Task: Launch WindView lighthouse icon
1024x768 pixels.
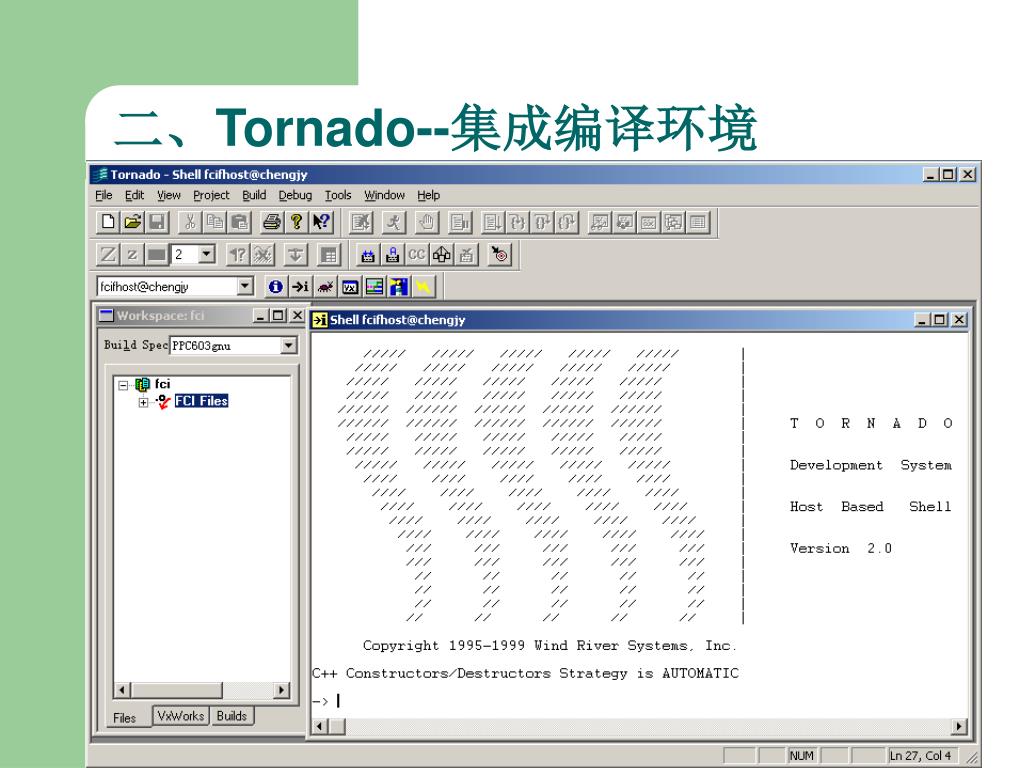Action: [399, 286]
